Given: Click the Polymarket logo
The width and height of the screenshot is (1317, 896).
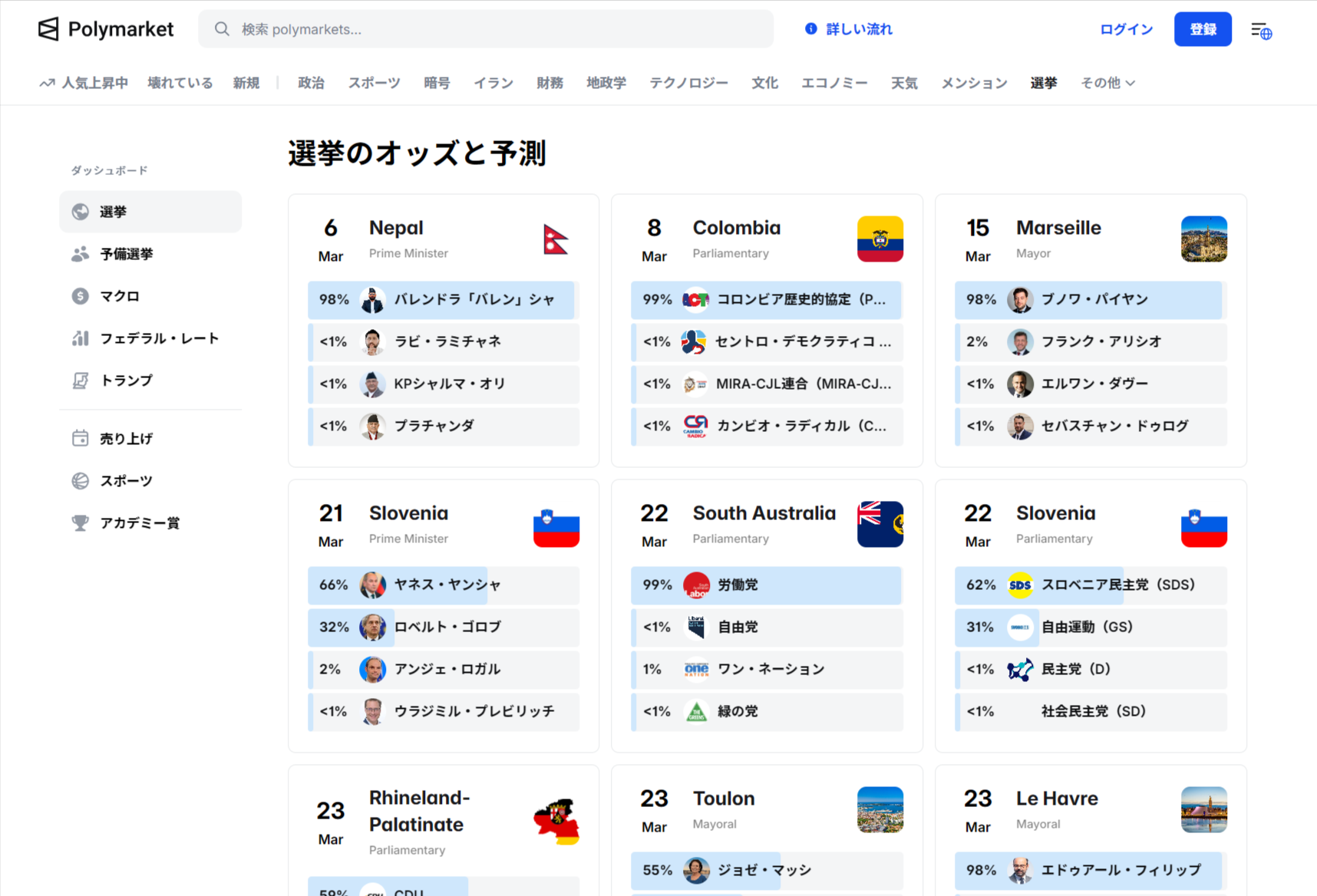Looking at the screenshot, I should [x=105, y=28].
